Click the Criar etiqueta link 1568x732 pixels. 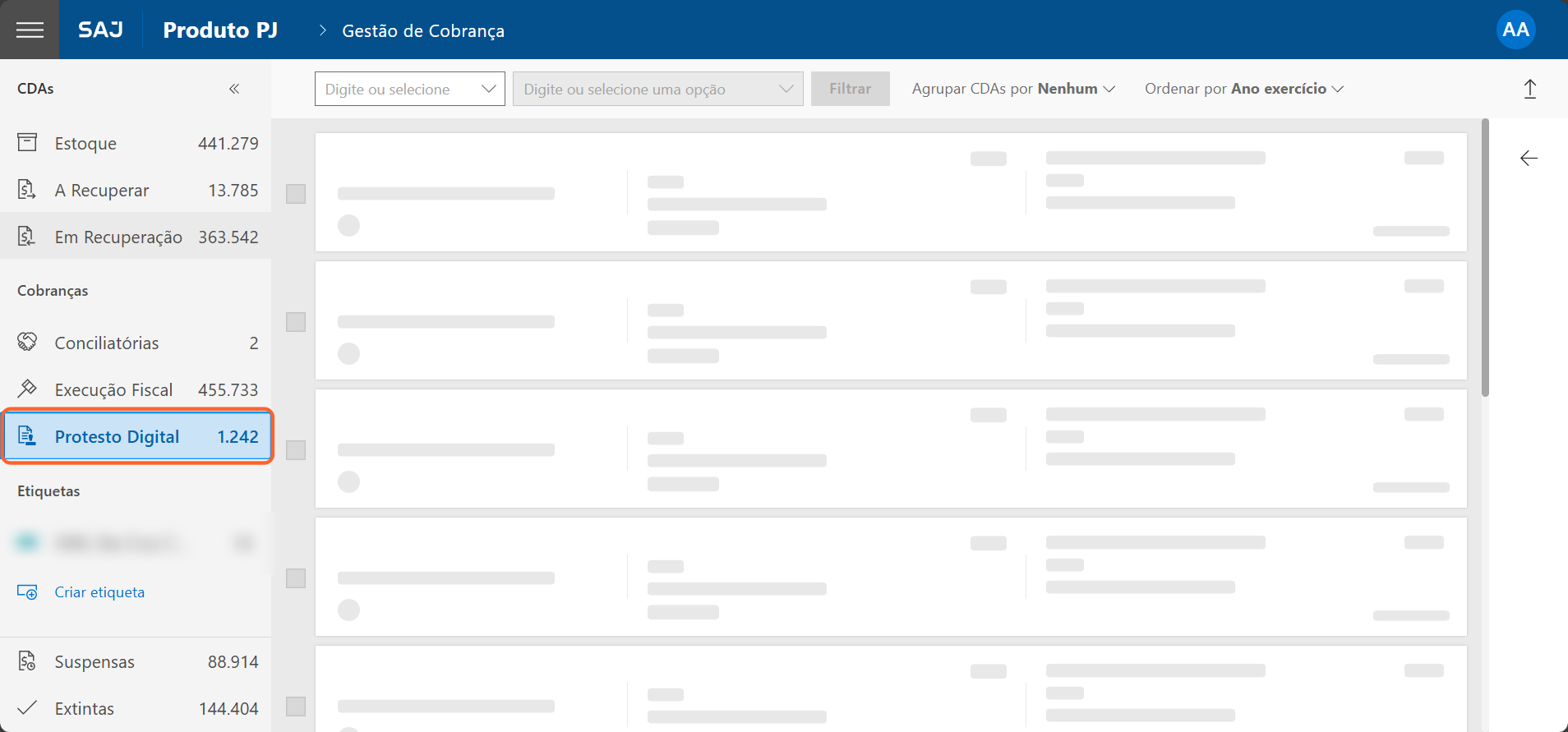pos(99,592)
